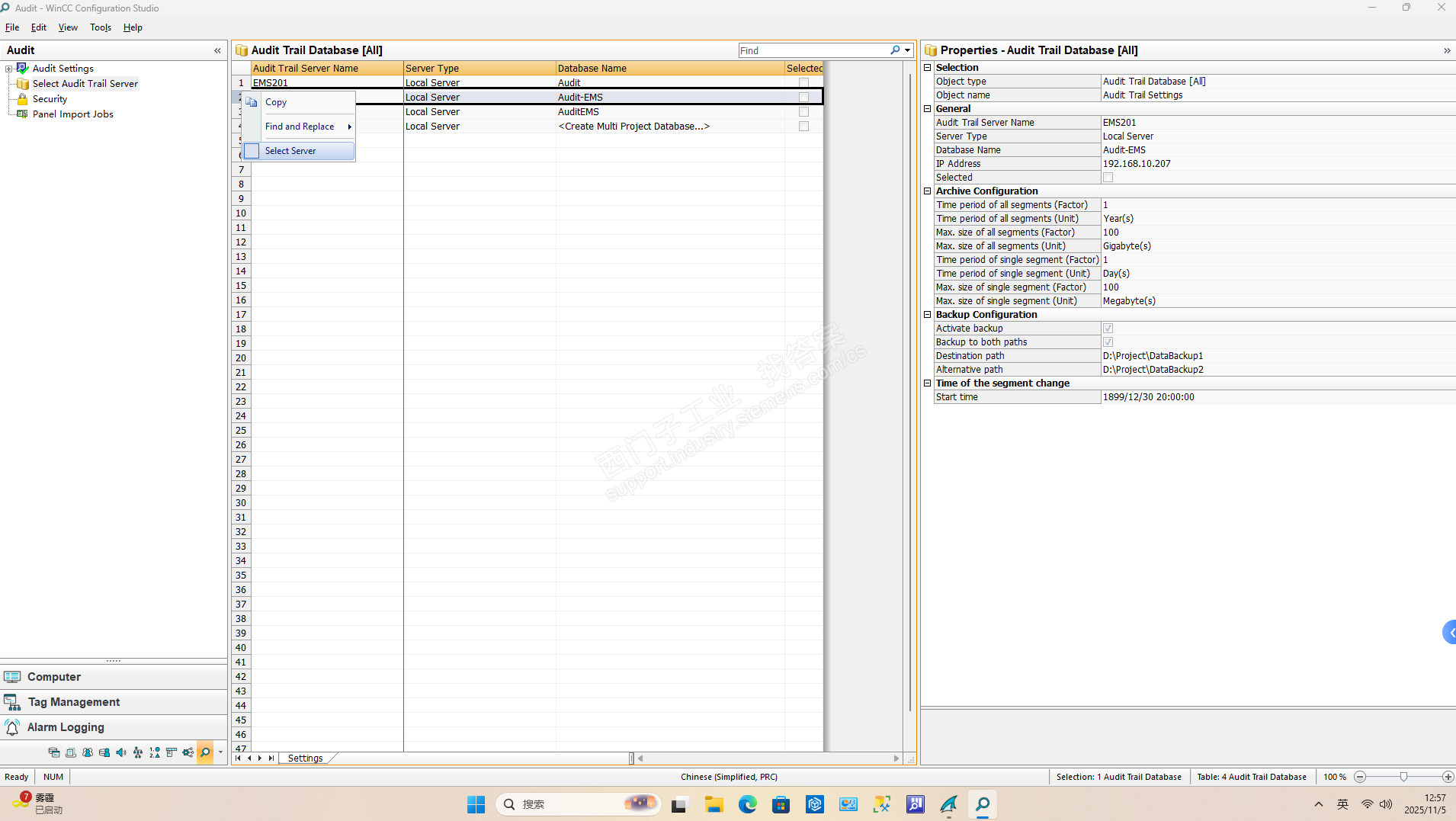Open the User Archive database icon
1456x821 pixels.
click(x=104, y=752)
